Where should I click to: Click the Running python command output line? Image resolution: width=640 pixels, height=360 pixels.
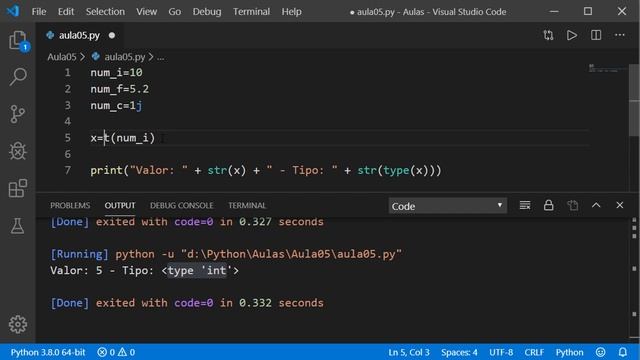click(x=226, y=254)
